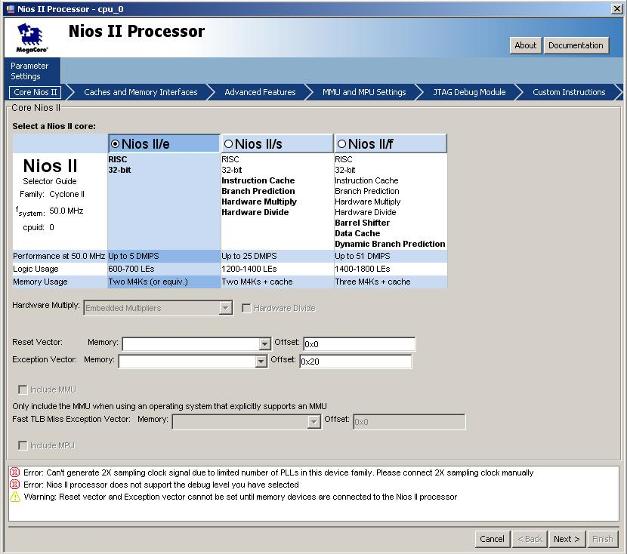Click the first red error icon about 2X sampling clock
The height and width of the screenshot is (554, 627).
point(15,473)
